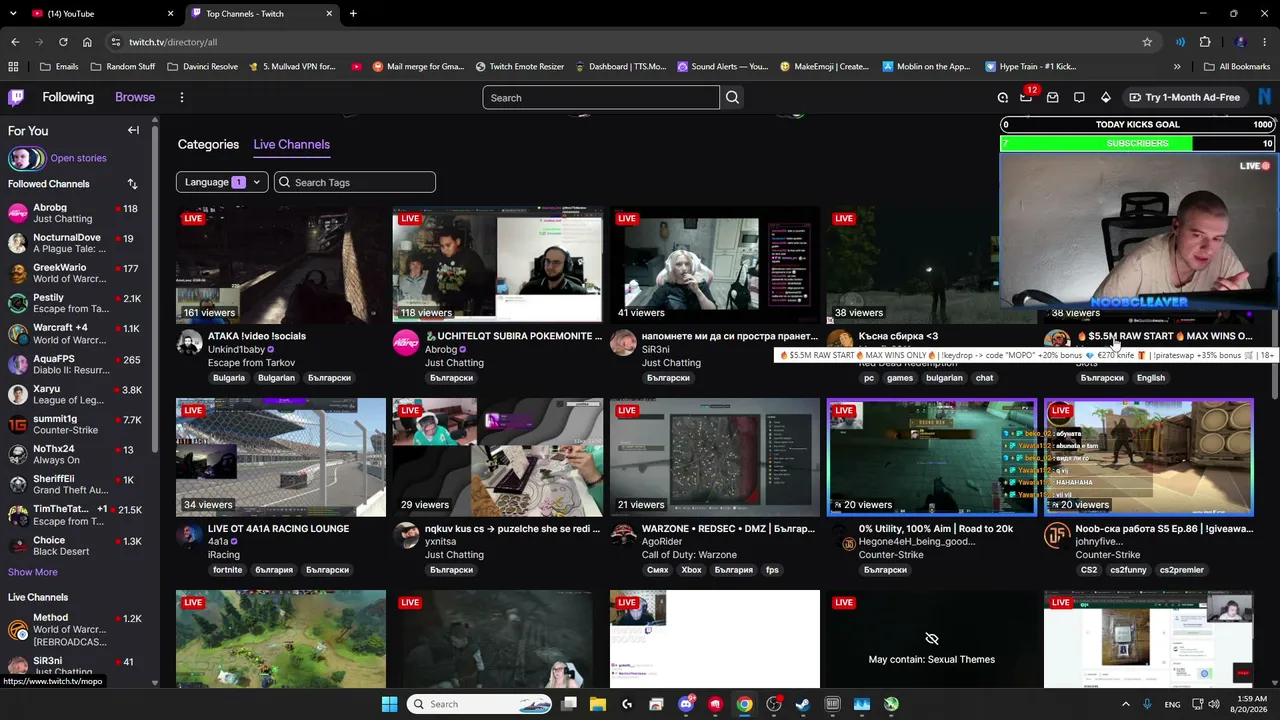Open Twitch notifications inbox icon
The width and height of the screenshot is (1280, 720).
pos(1053,97)
